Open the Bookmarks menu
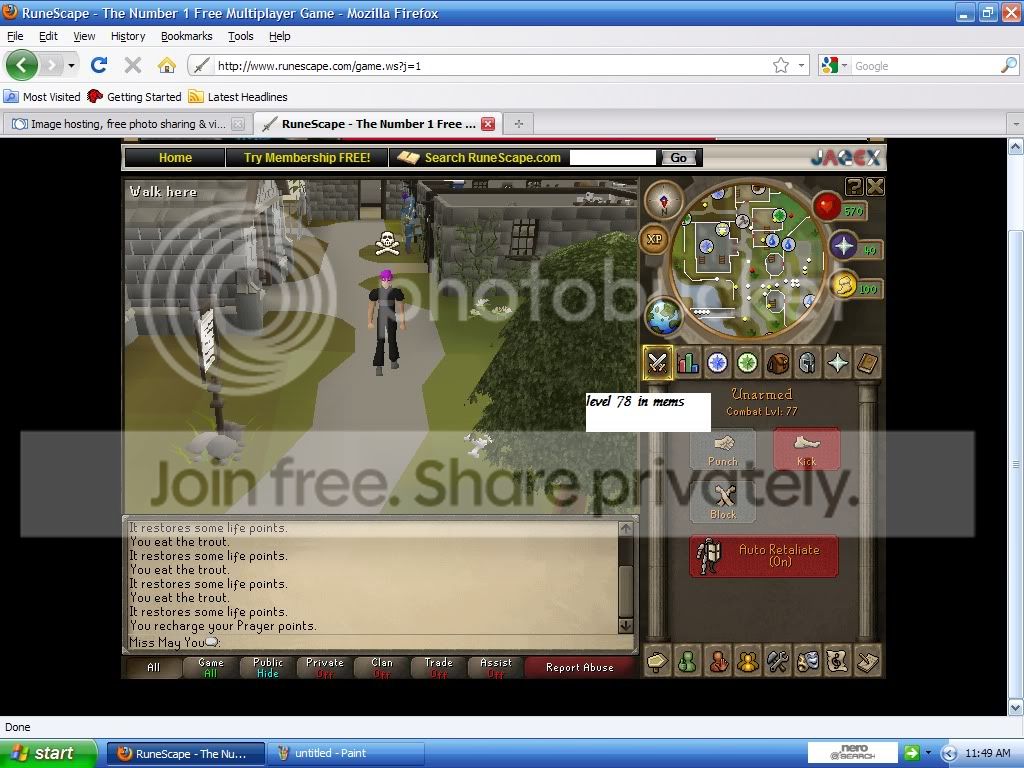The image size is (1024, 768). tap(186, 35)
